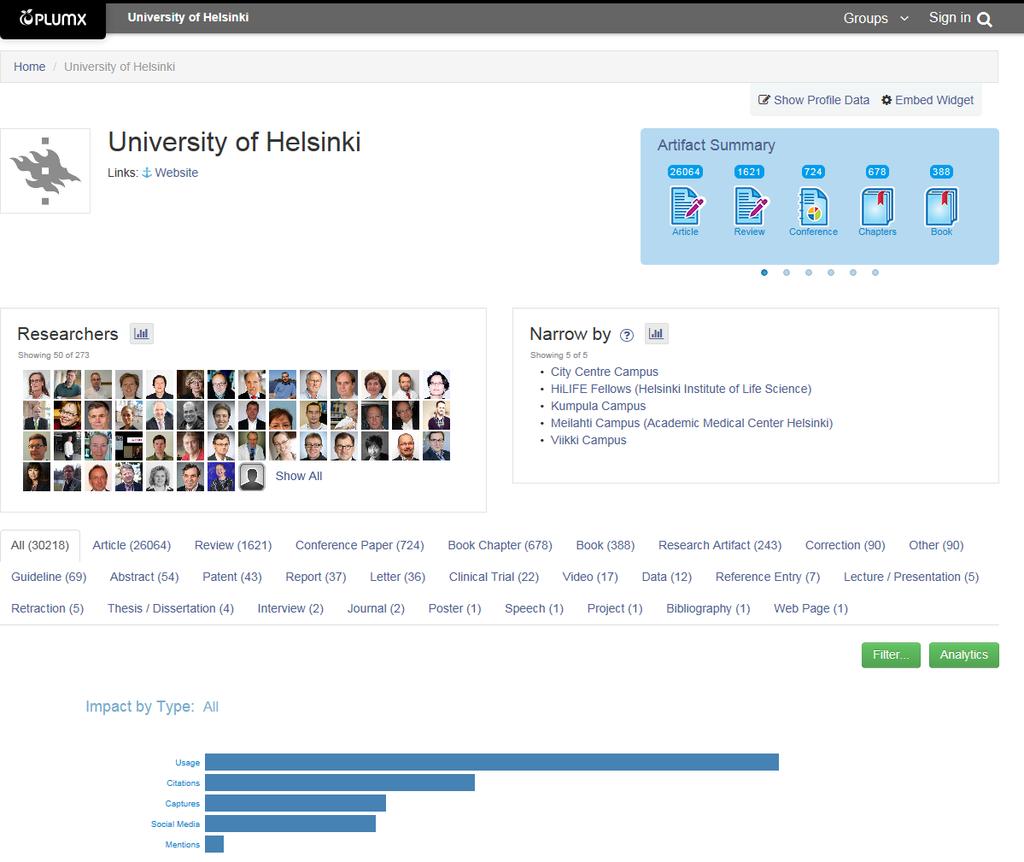
Task: Click the PlumX logo
Action: click(53, 18)
